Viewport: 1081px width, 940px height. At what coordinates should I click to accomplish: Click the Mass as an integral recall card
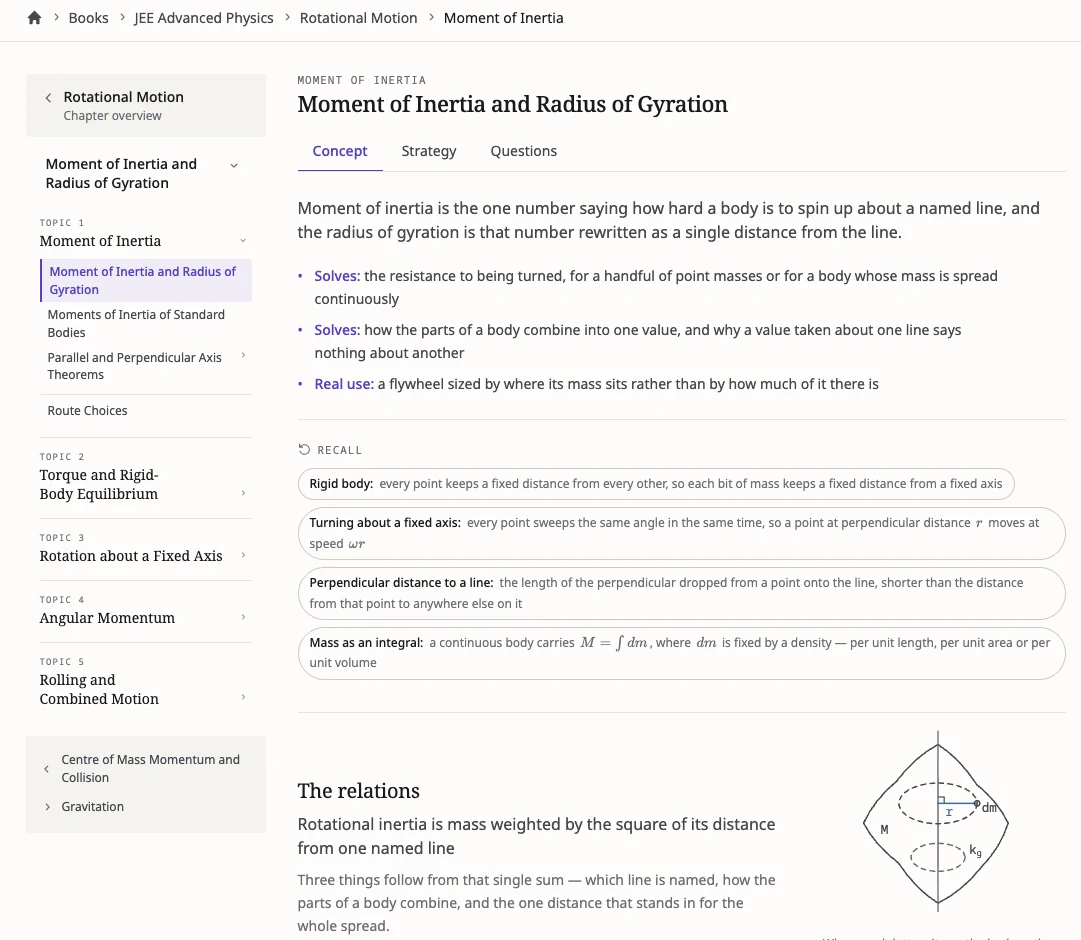[x=682, y=653]
